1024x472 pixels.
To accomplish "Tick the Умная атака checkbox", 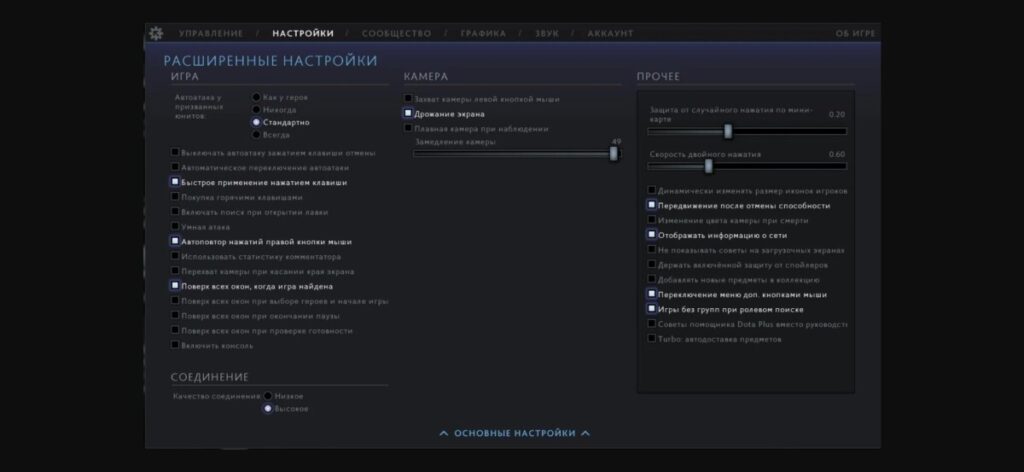I will 175,227.
